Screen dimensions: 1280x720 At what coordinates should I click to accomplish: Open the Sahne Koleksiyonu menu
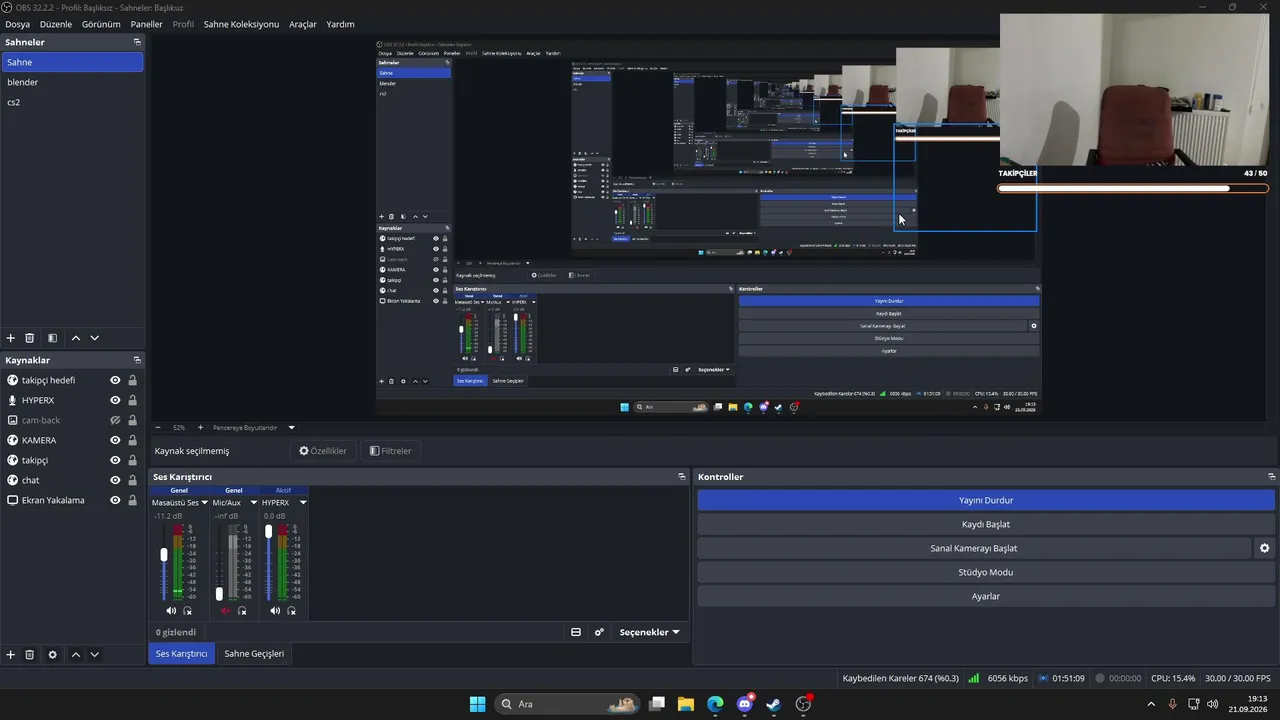point(241,24)
